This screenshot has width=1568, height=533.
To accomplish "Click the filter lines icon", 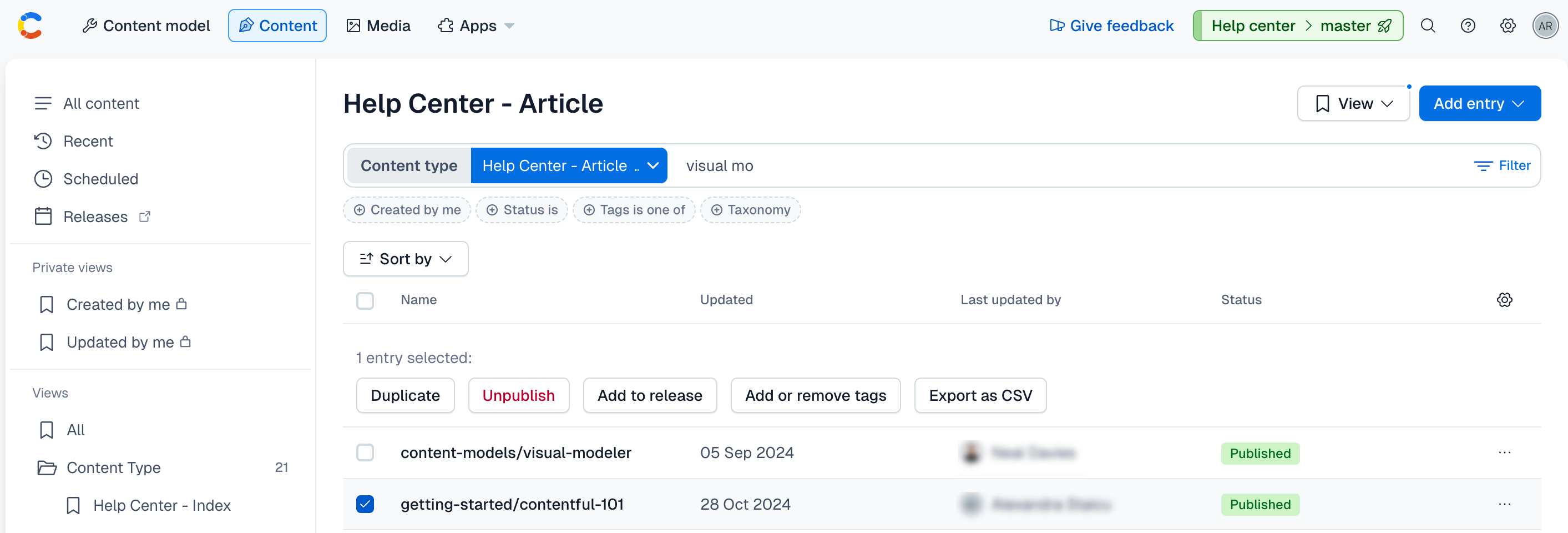I will point(1483,165).
